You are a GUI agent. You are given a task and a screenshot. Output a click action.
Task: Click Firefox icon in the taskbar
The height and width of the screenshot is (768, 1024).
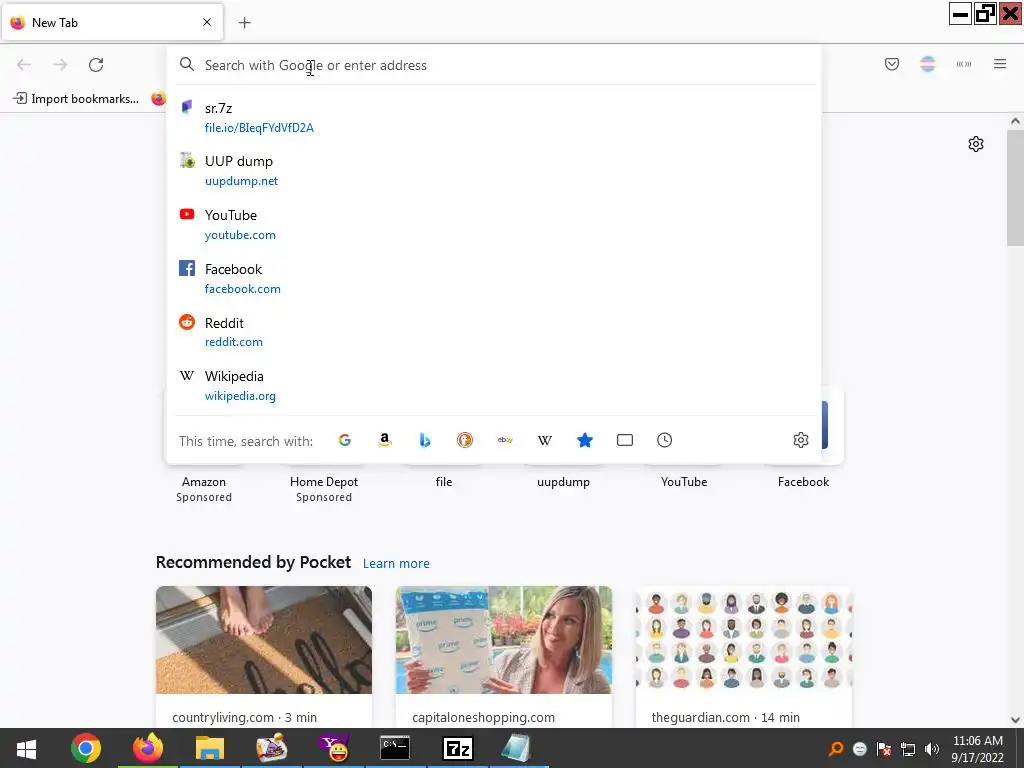click(148, 748)
